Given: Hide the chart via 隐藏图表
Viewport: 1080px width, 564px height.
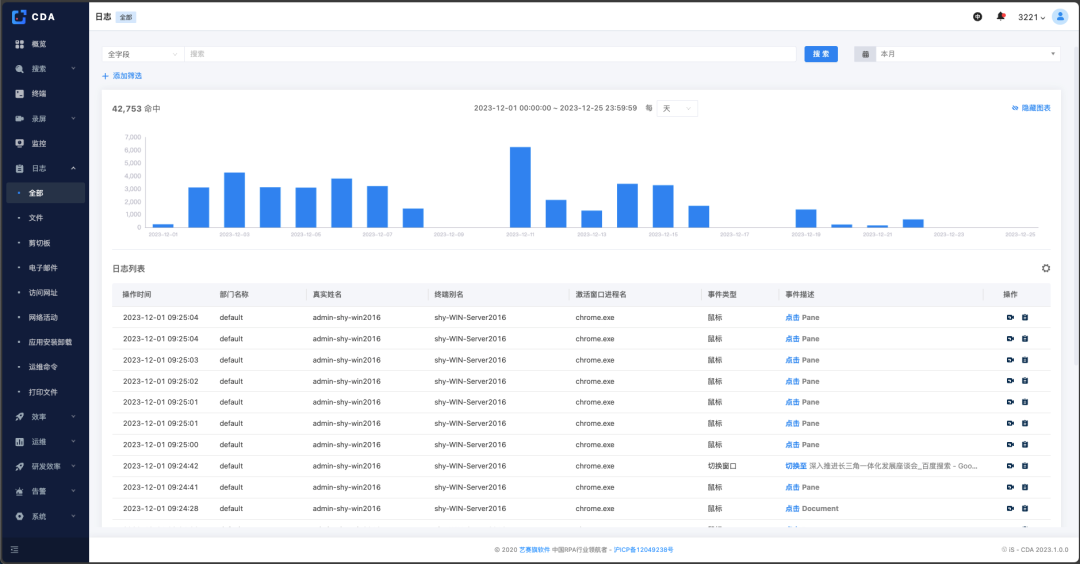Looking at the screenshot, I should pyautogui.click(x=1031, y=108).
